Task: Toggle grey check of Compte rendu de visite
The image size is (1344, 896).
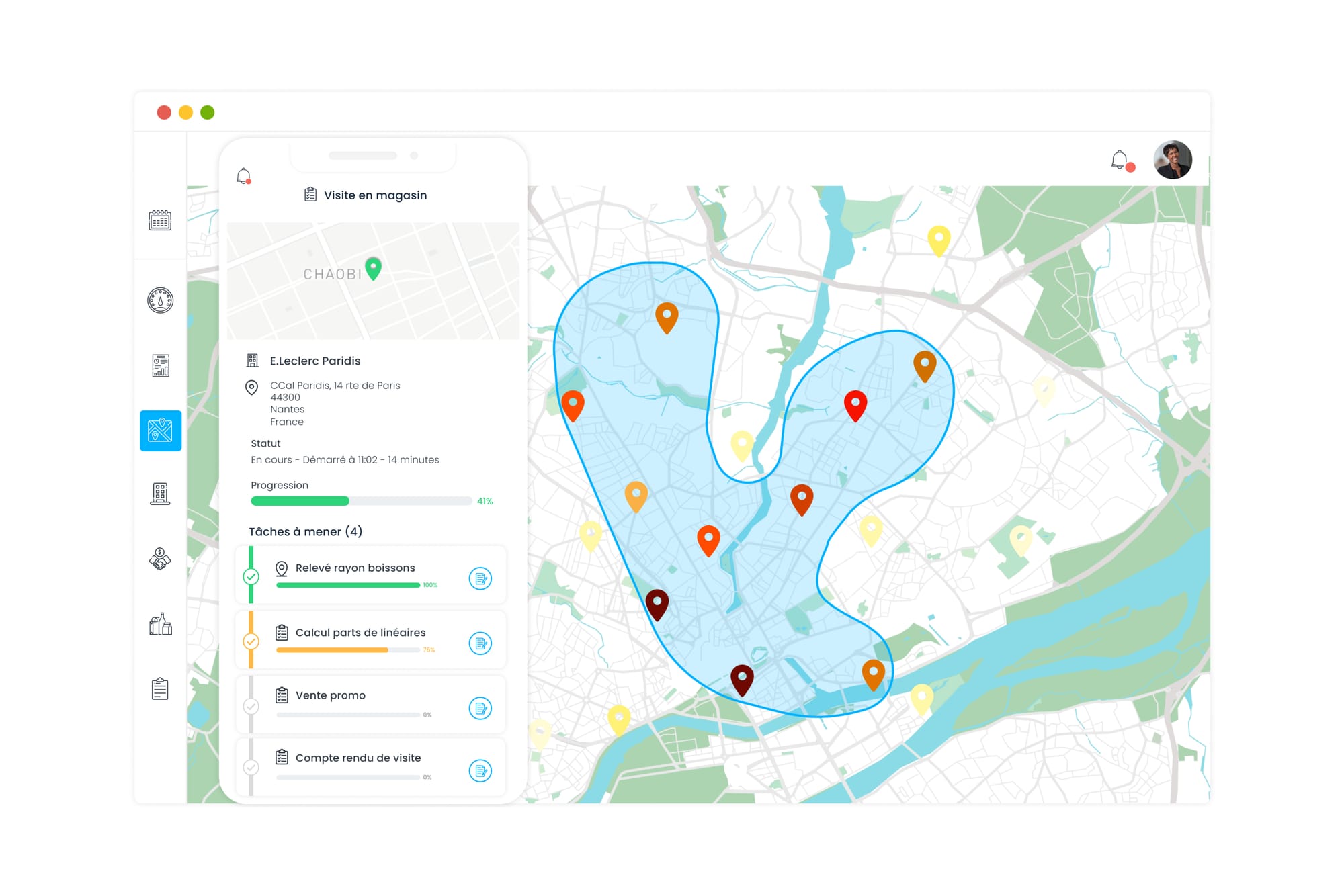Action: 251,767
